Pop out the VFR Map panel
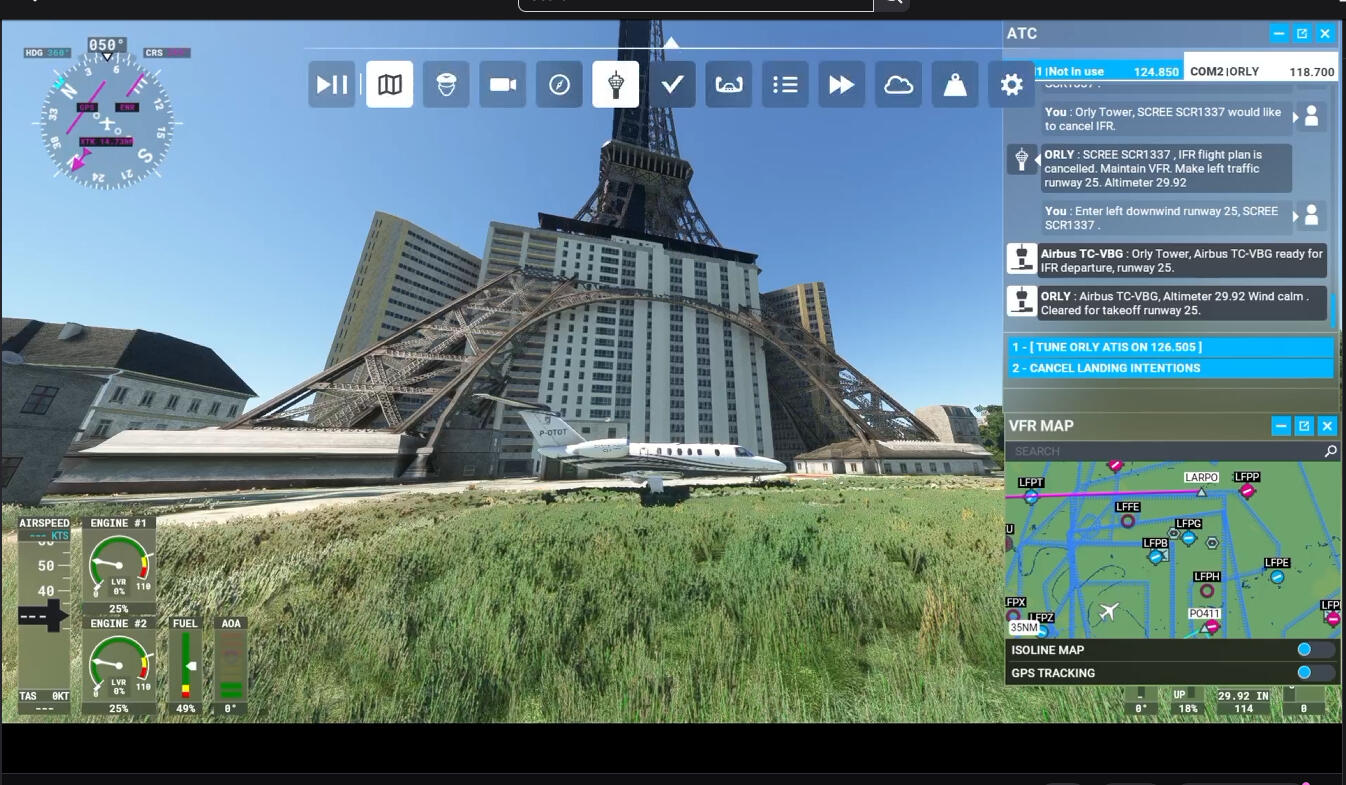Screen dimensions: 1346x785 point(1304,426)
